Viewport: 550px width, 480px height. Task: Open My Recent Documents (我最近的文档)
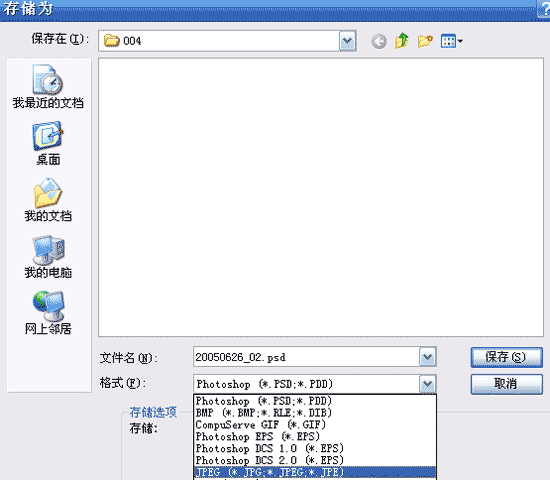[48, 86]
